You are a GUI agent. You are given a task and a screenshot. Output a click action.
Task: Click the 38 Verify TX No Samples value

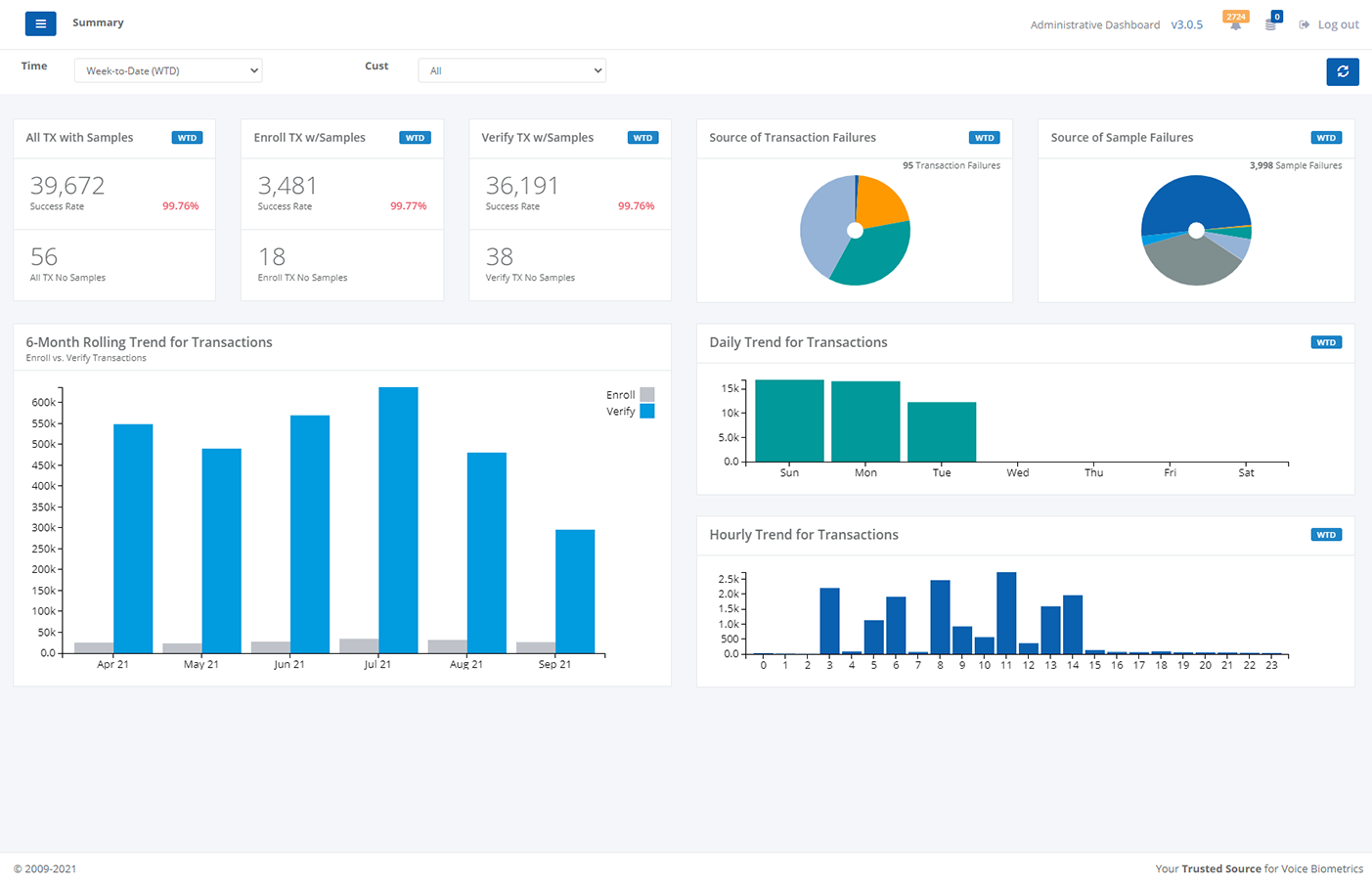click(x=500, y=256)
